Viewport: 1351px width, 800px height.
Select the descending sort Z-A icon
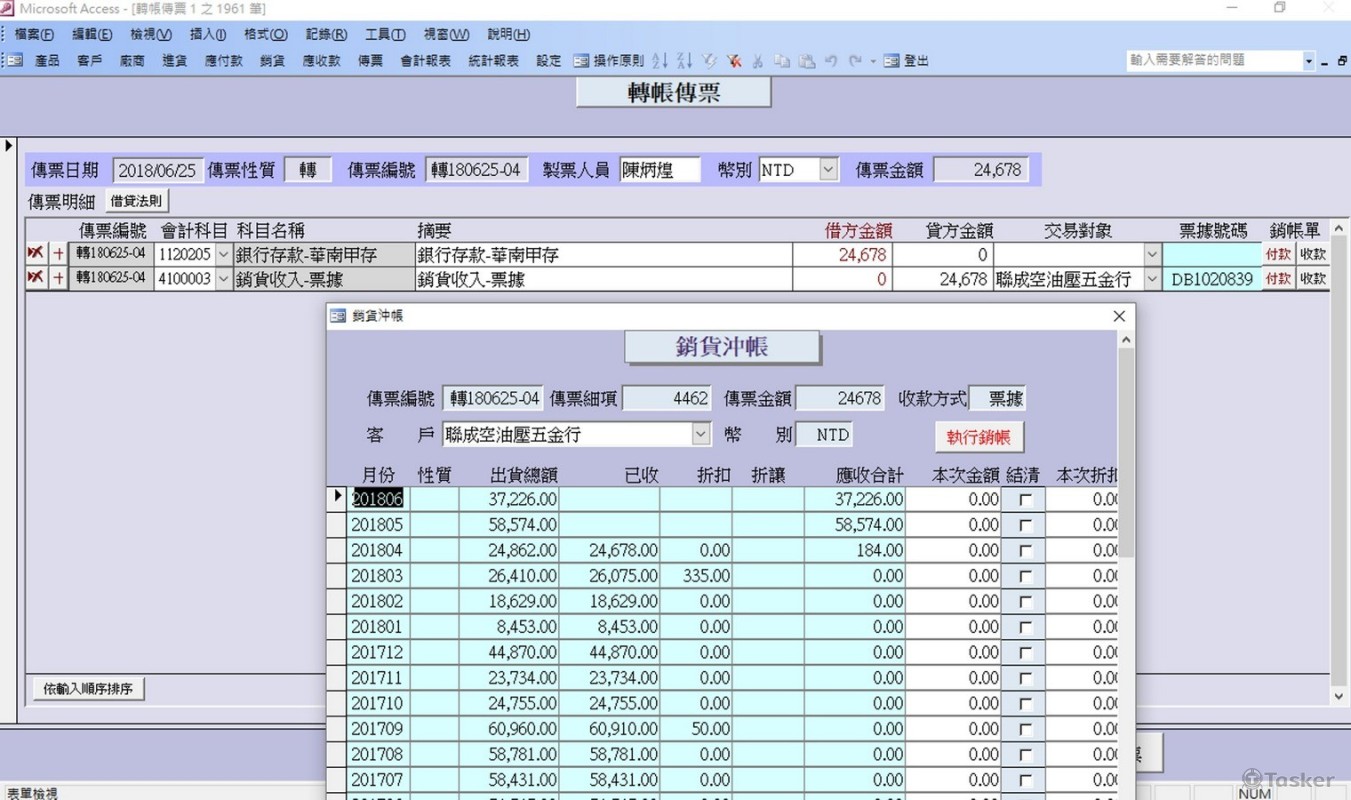coord(686,60)
